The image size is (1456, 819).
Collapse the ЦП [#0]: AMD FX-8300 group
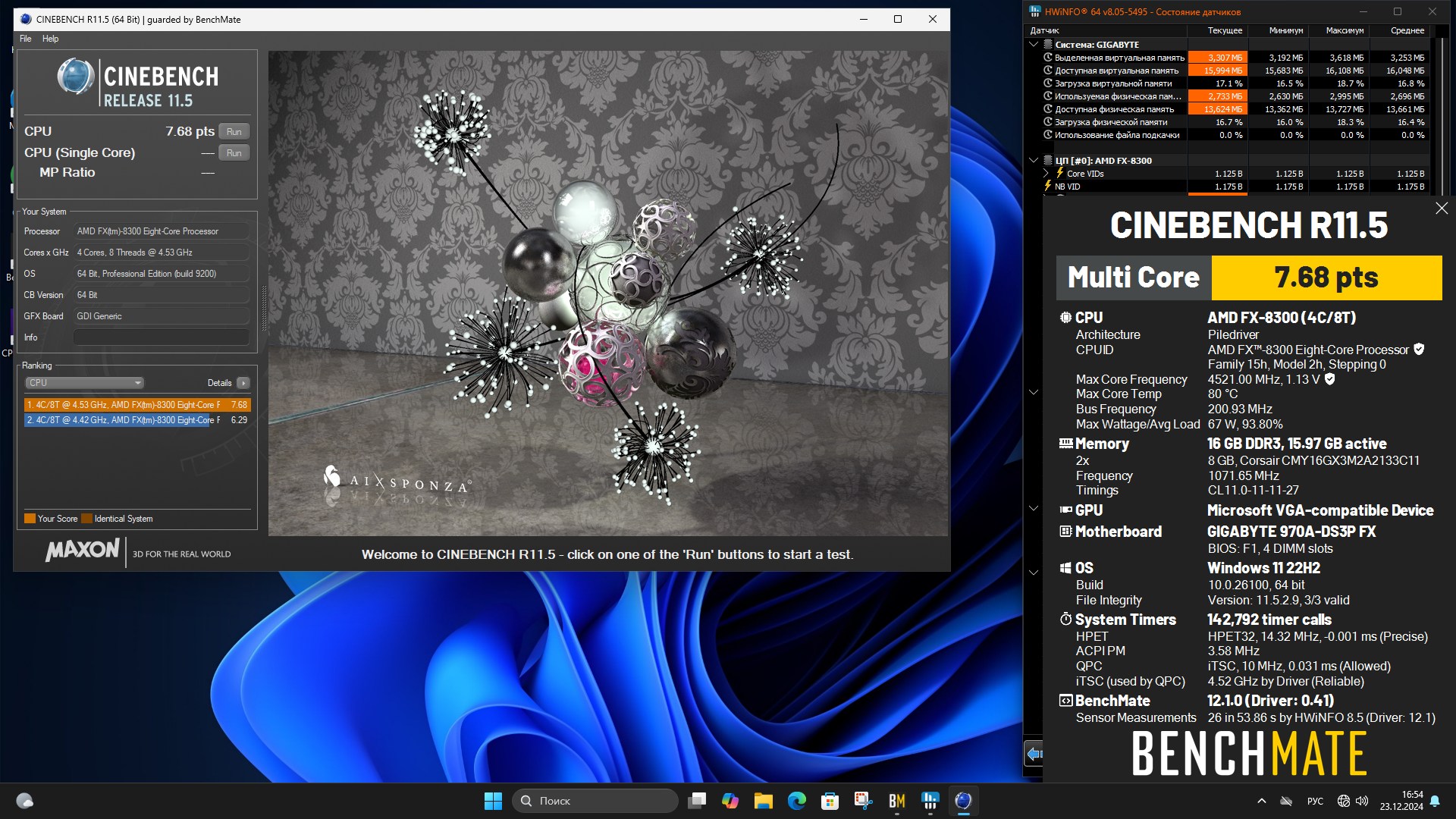tap(1033, 161)
